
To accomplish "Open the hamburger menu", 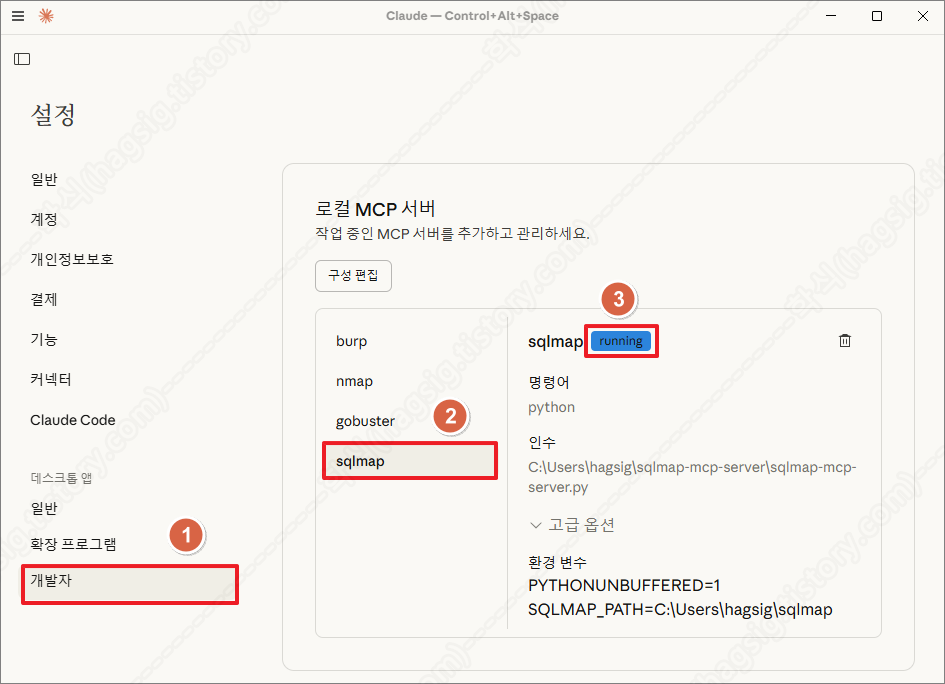I will [x=18, y=16].
